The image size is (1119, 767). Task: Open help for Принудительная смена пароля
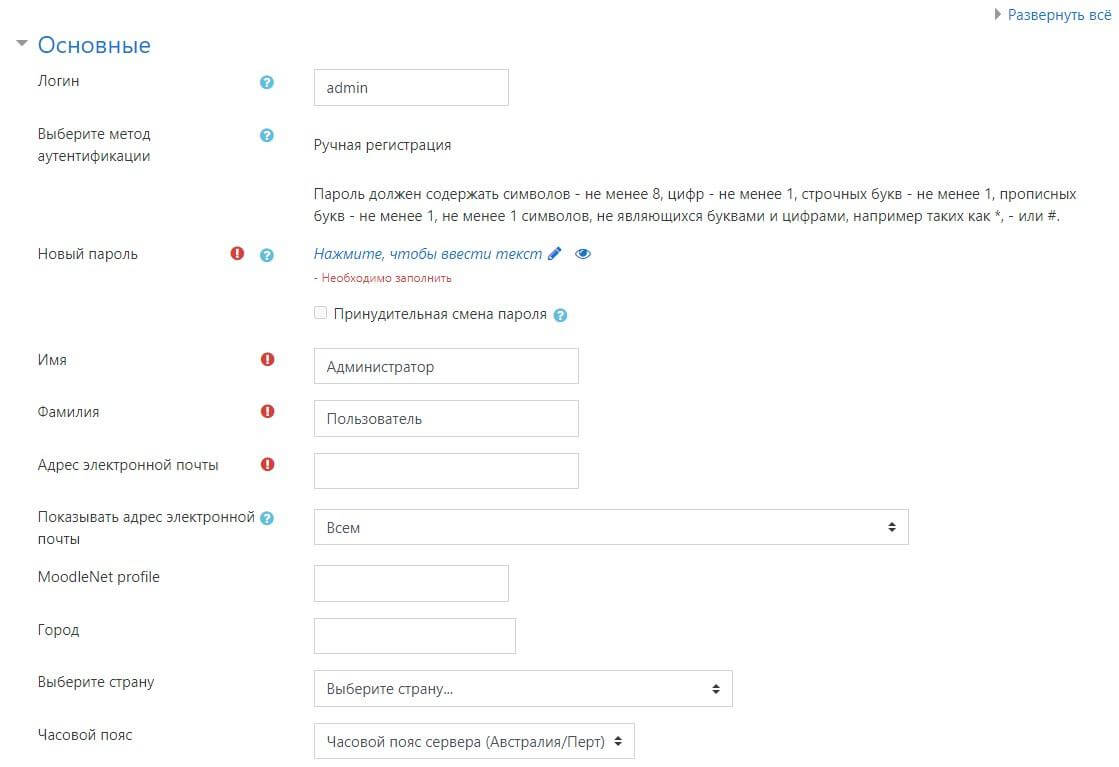[560, 315]
